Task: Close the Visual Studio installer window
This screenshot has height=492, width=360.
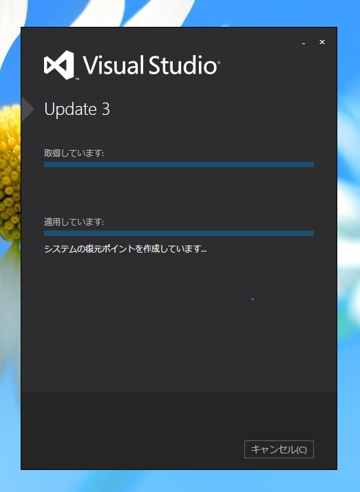Action: click(x=322, y=42)
